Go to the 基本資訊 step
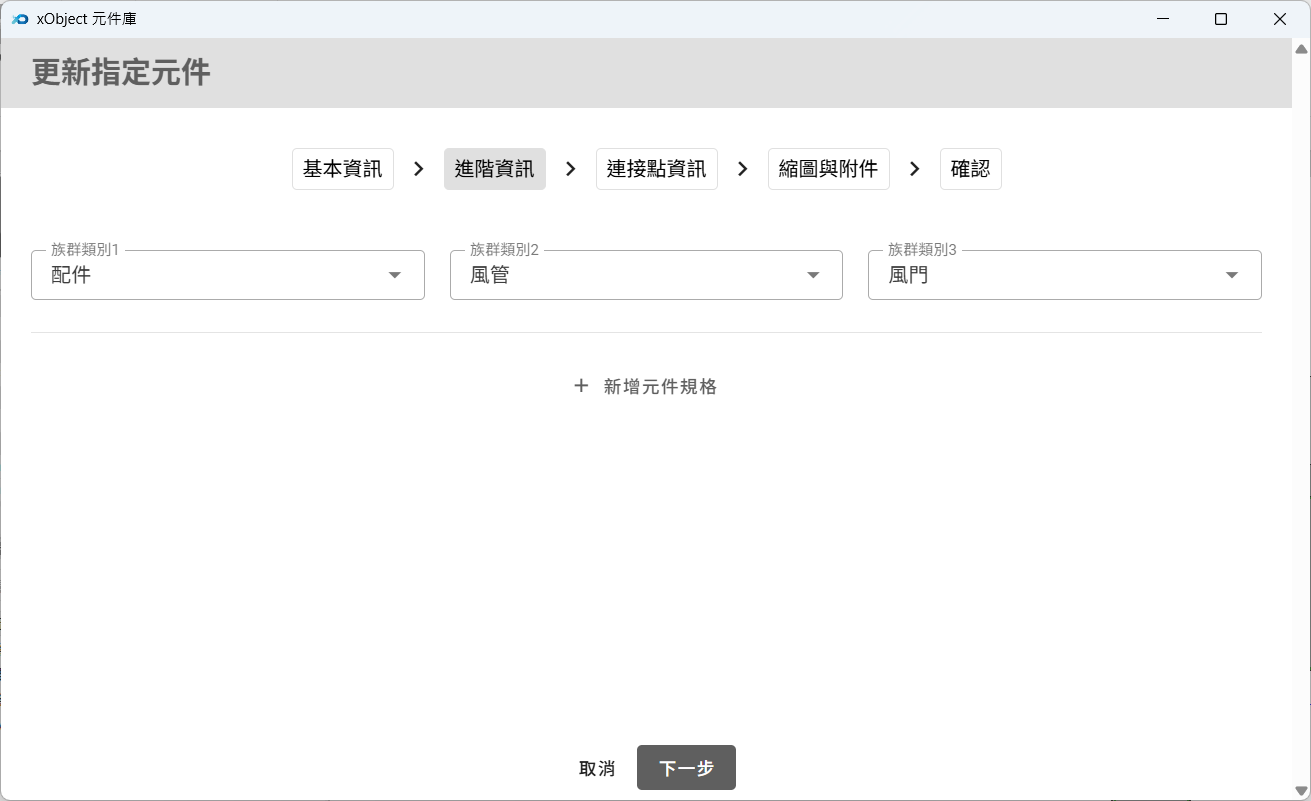Screen dimensions: 1311x801 click(x=343, y=169)
